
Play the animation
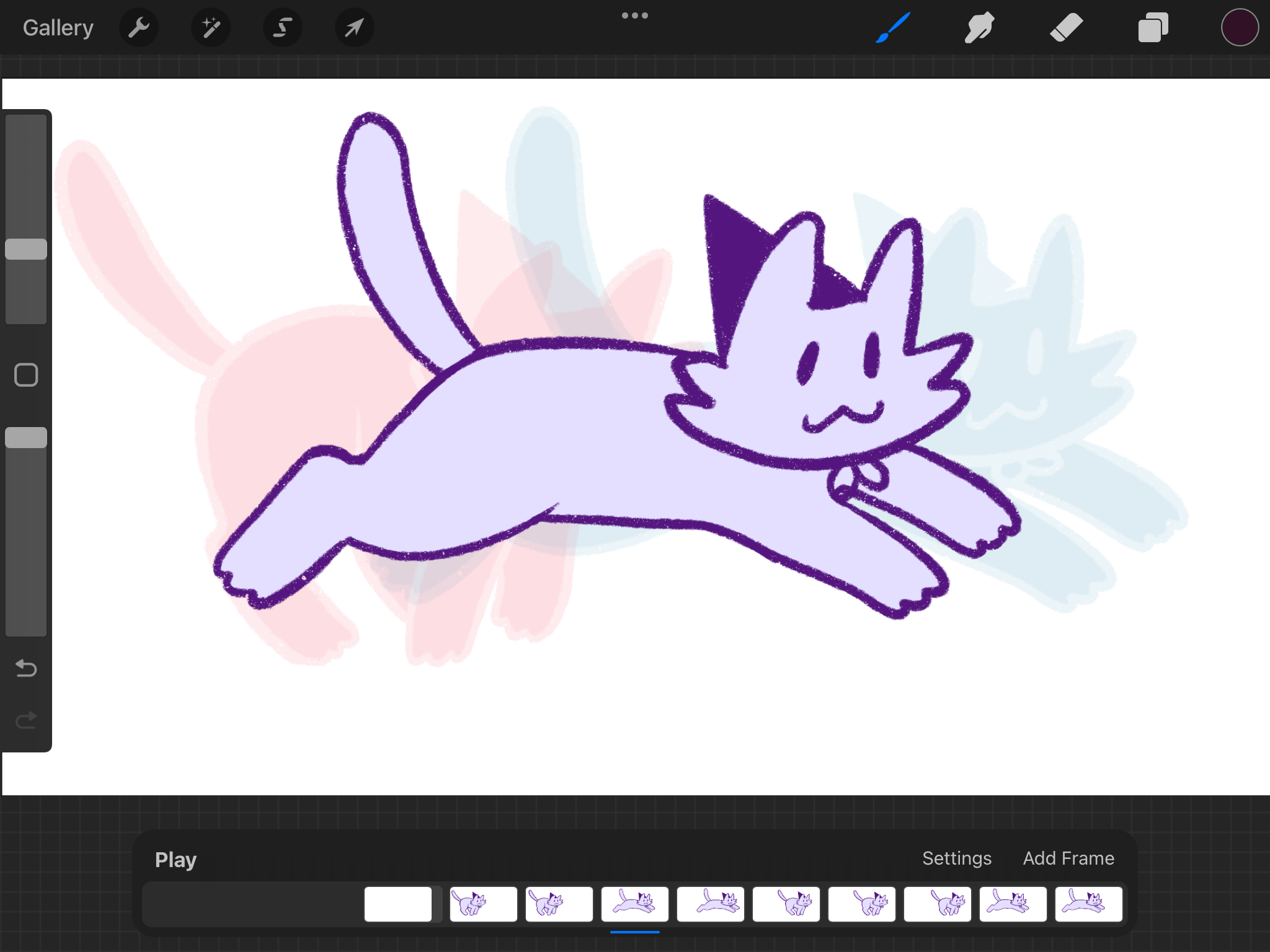(x=175, y=860)
